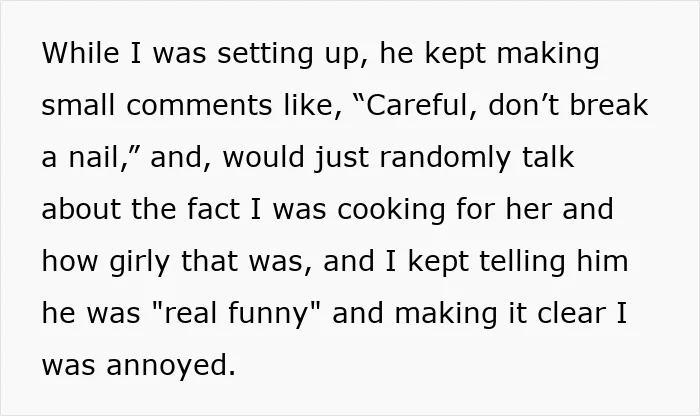Click the word "would" in the third line

click(x=263, y=157)
